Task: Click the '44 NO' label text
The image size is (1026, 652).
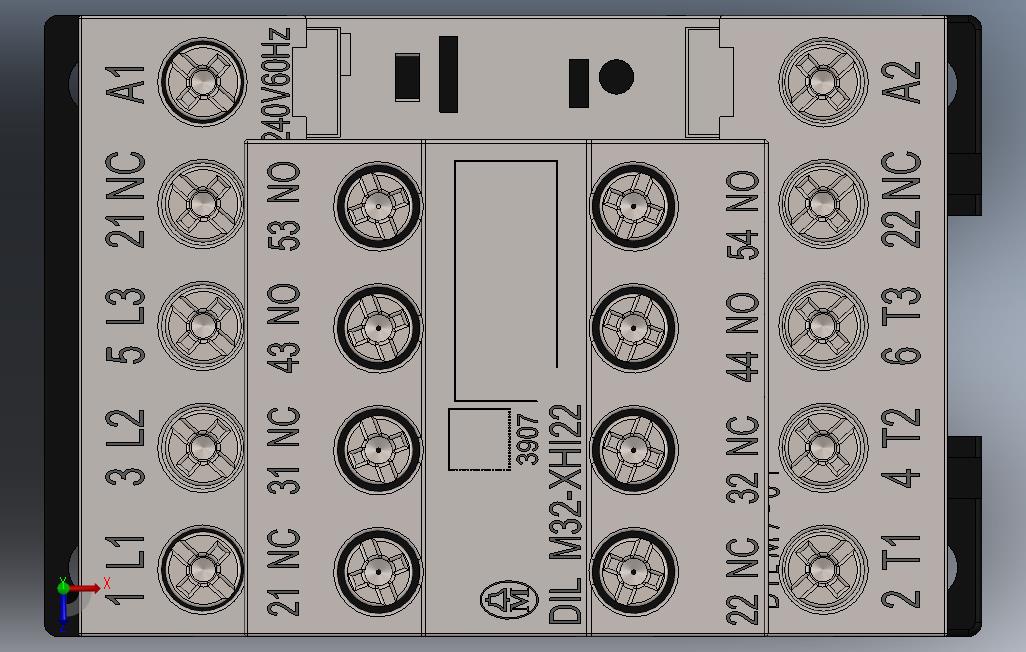Action: 743,337
